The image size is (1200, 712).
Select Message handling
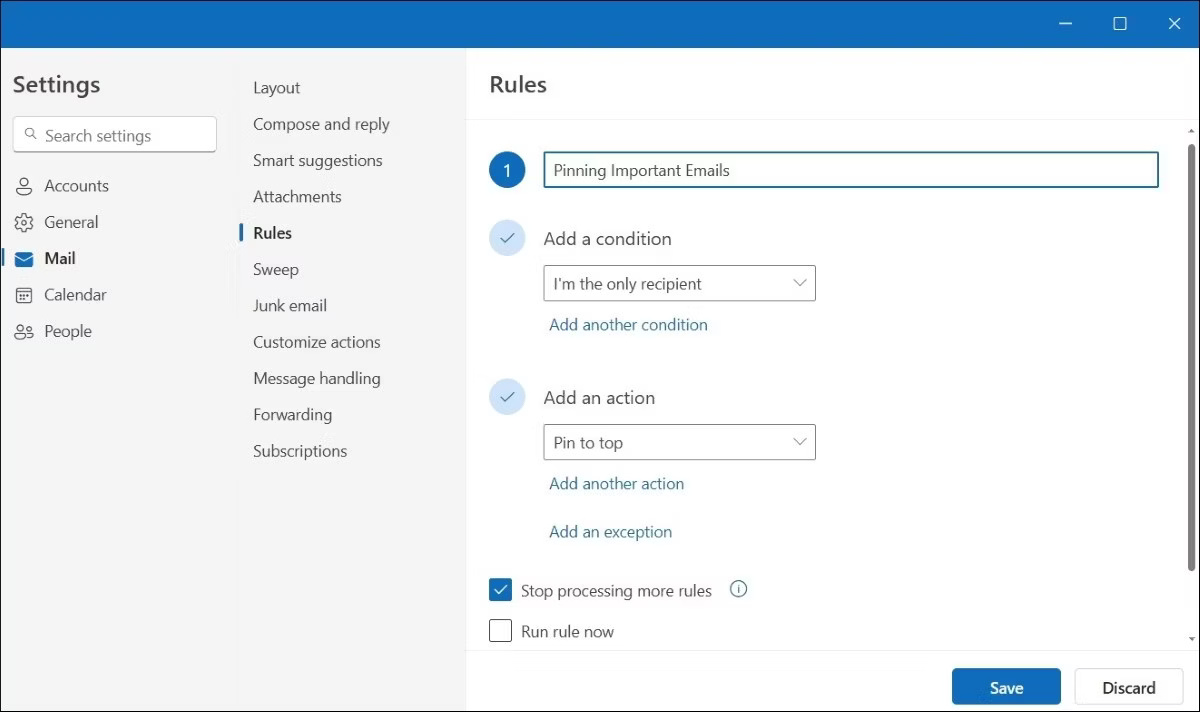click(x=316, y=378)
